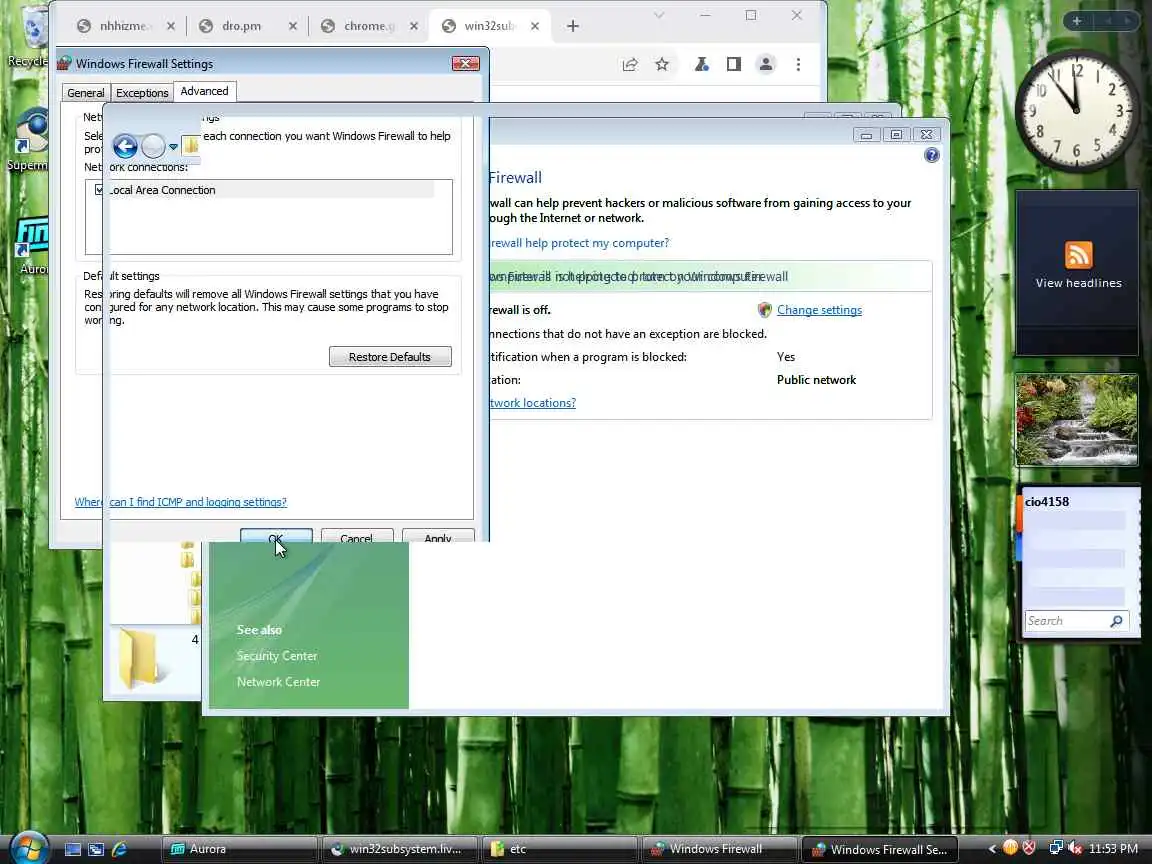The height and width of the screenshot is (864, 1152).
Task: Click the Explorer back arrow button
Action: (125, 146)
